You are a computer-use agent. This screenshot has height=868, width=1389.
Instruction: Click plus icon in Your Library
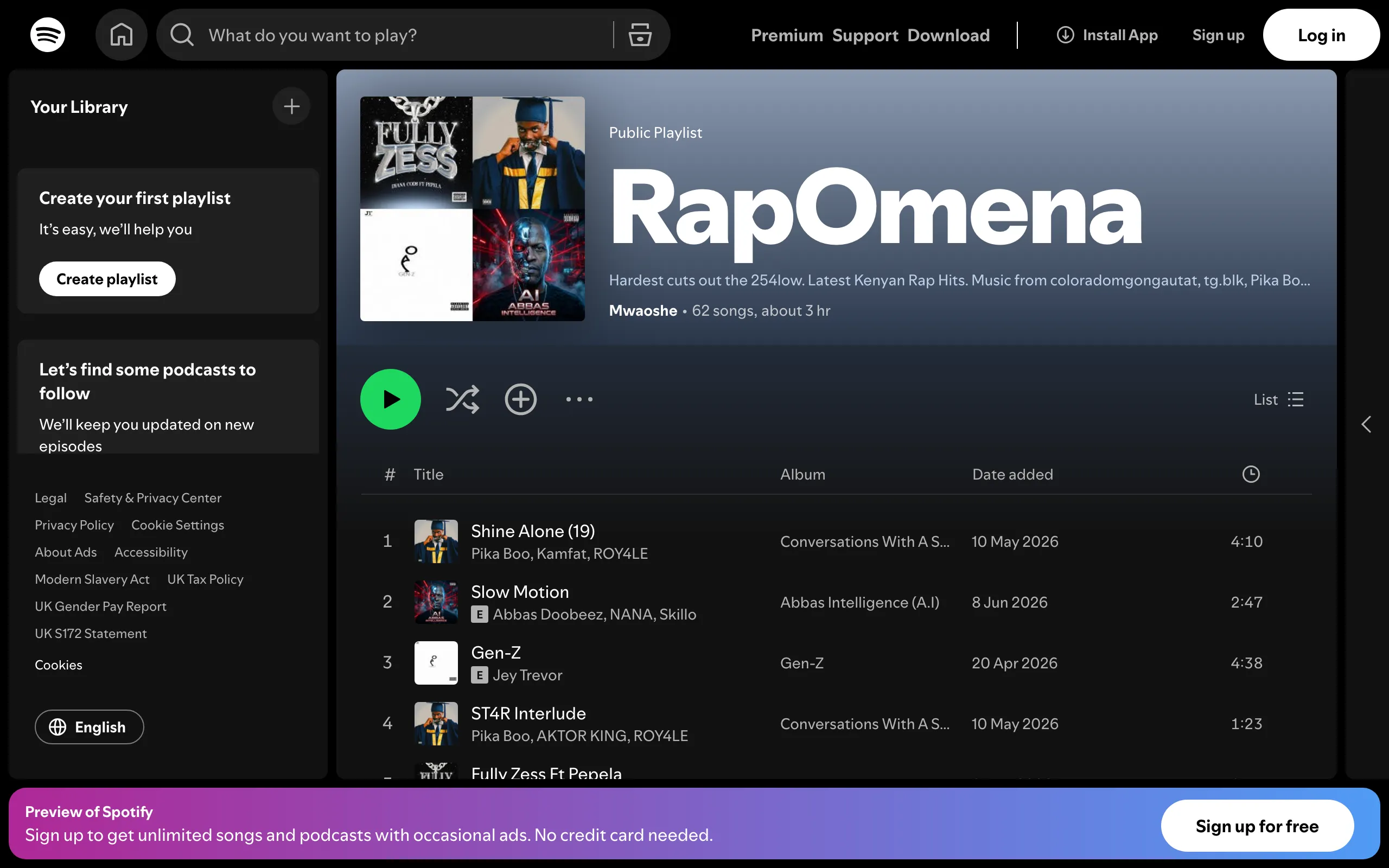pos(291,106)
